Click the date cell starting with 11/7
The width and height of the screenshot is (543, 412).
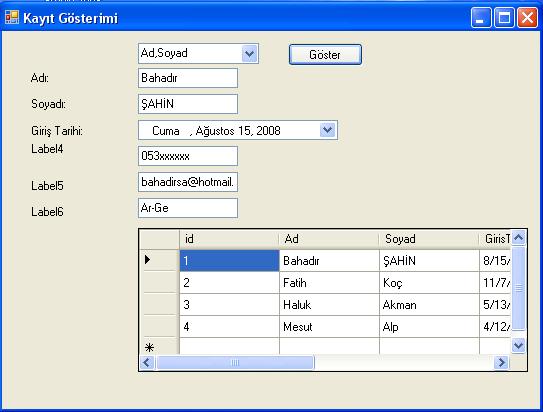pyautogui.click(x=495, y=283)
